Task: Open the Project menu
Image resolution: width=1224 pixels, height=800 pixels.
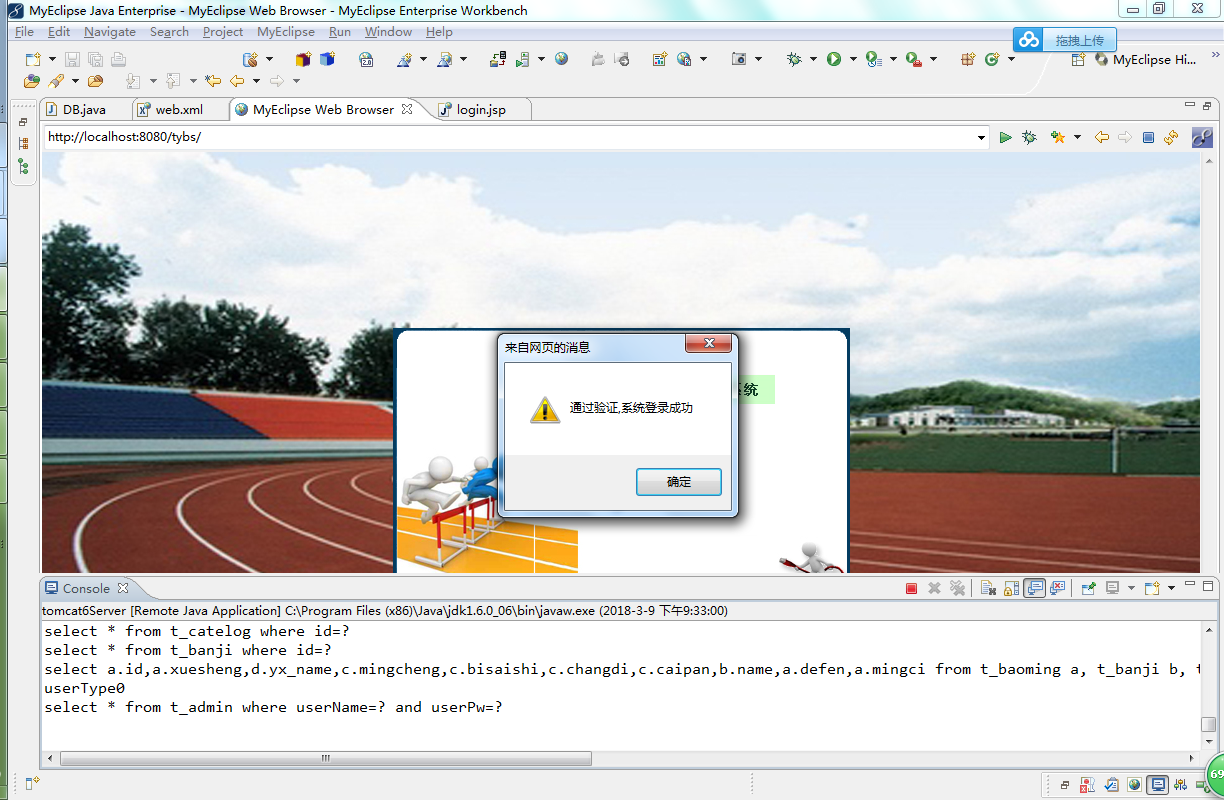Action: click(222, 32)
